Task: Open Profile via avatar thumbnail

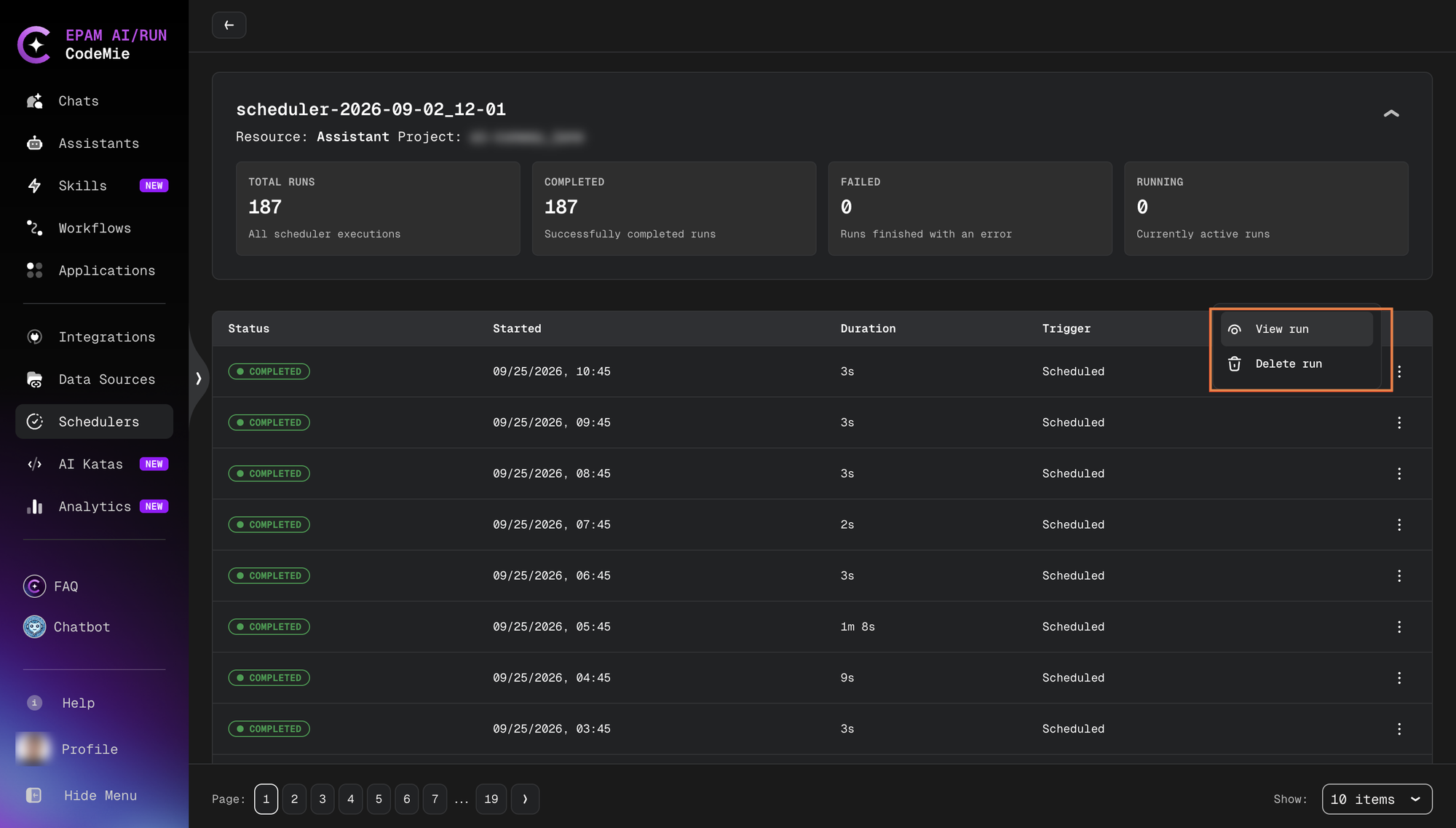Action: click(33, 749)
